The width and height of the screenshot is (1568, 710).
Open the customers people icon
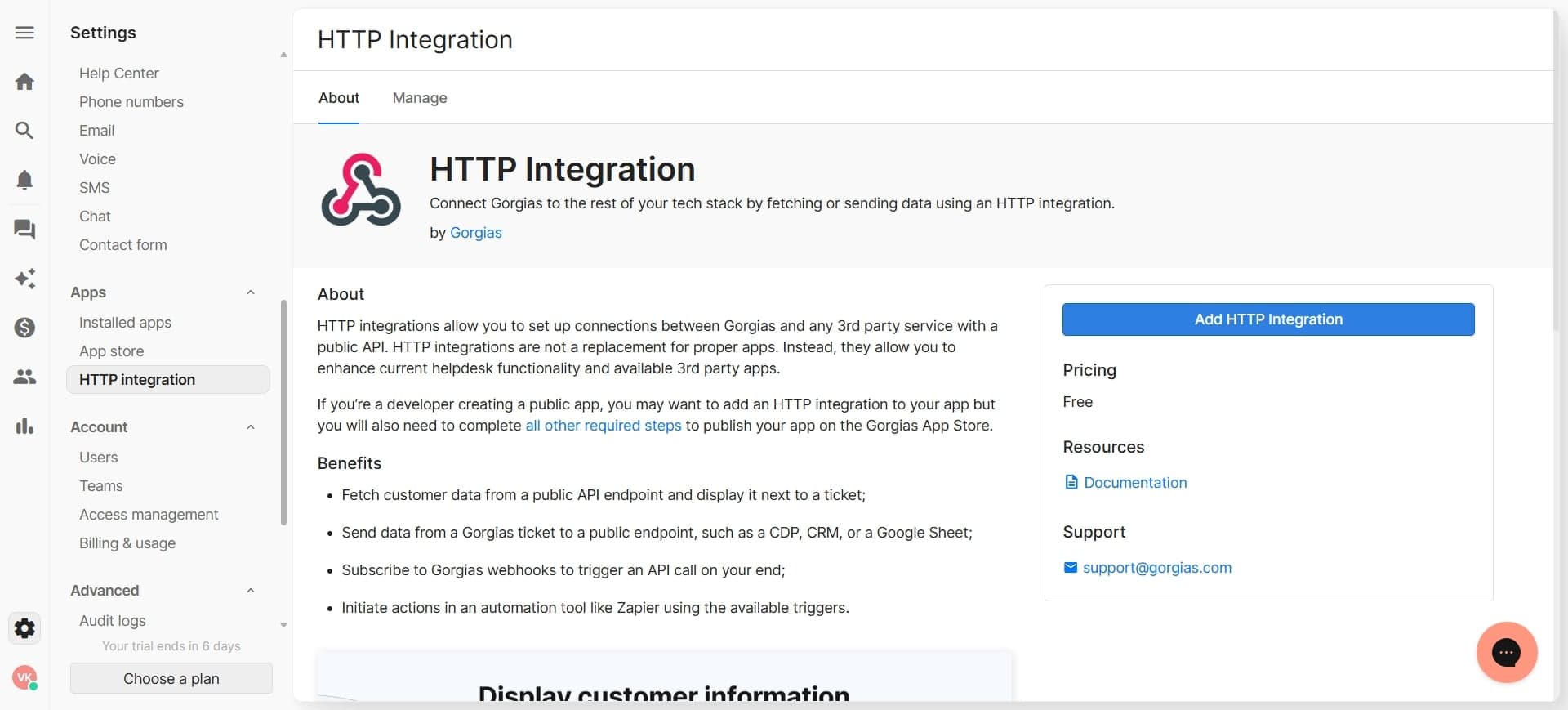point(24,377)
